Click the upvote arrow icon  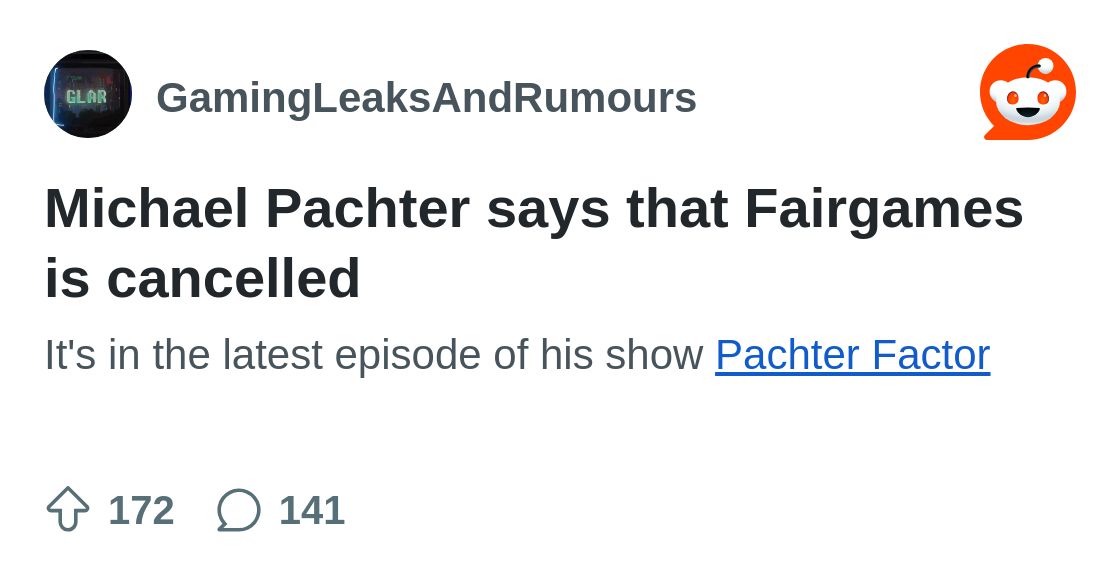(x=68, y=509)
